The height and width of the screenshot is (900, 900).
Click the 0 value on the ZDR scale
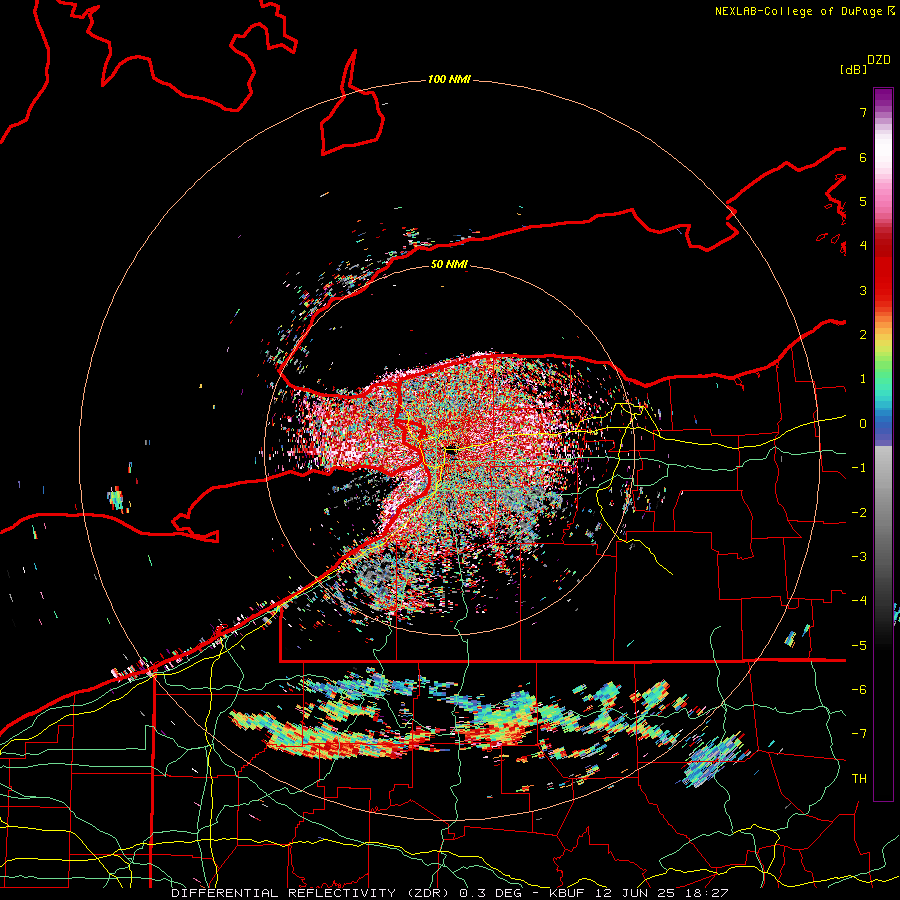coord(863,424)
